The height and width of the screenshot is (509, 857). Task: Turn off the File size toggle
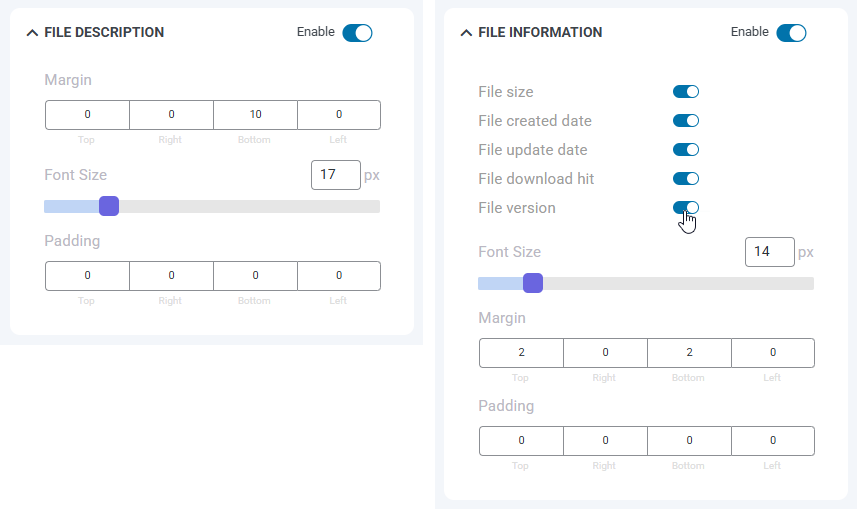click(686, 92)
